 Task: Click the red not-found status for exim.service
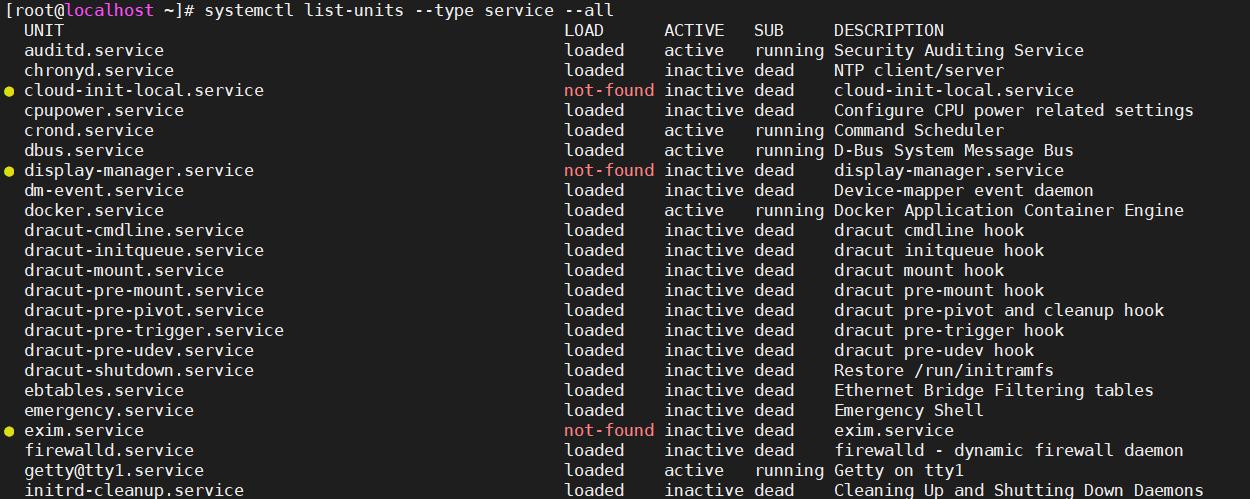(609, 430)
